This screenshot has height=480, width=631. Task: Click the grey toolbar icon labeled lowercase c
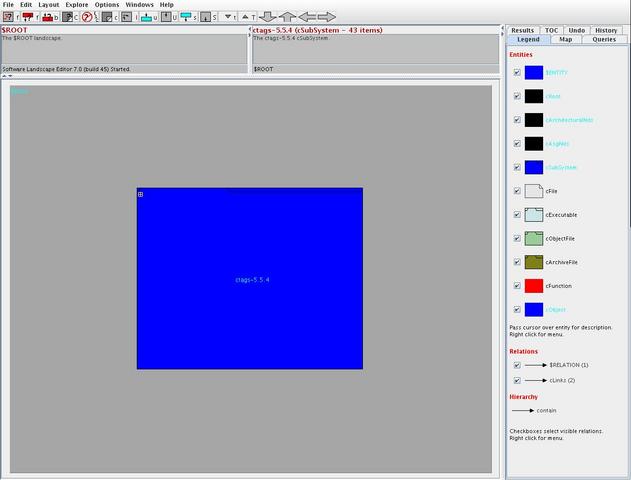(x=107, y=17)
